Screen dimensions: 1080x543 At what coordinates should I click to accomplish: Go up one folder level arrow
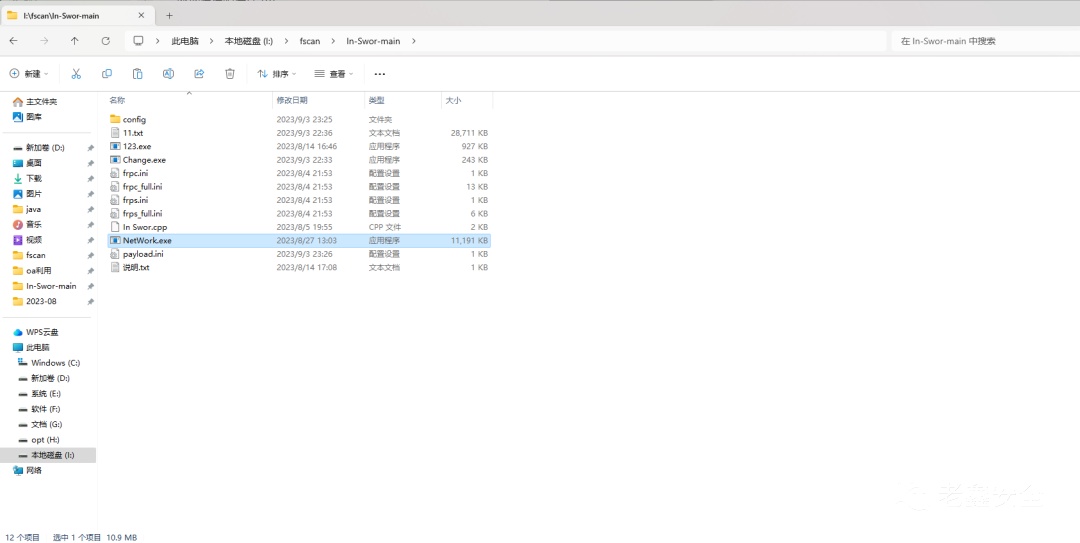point(74,41)
